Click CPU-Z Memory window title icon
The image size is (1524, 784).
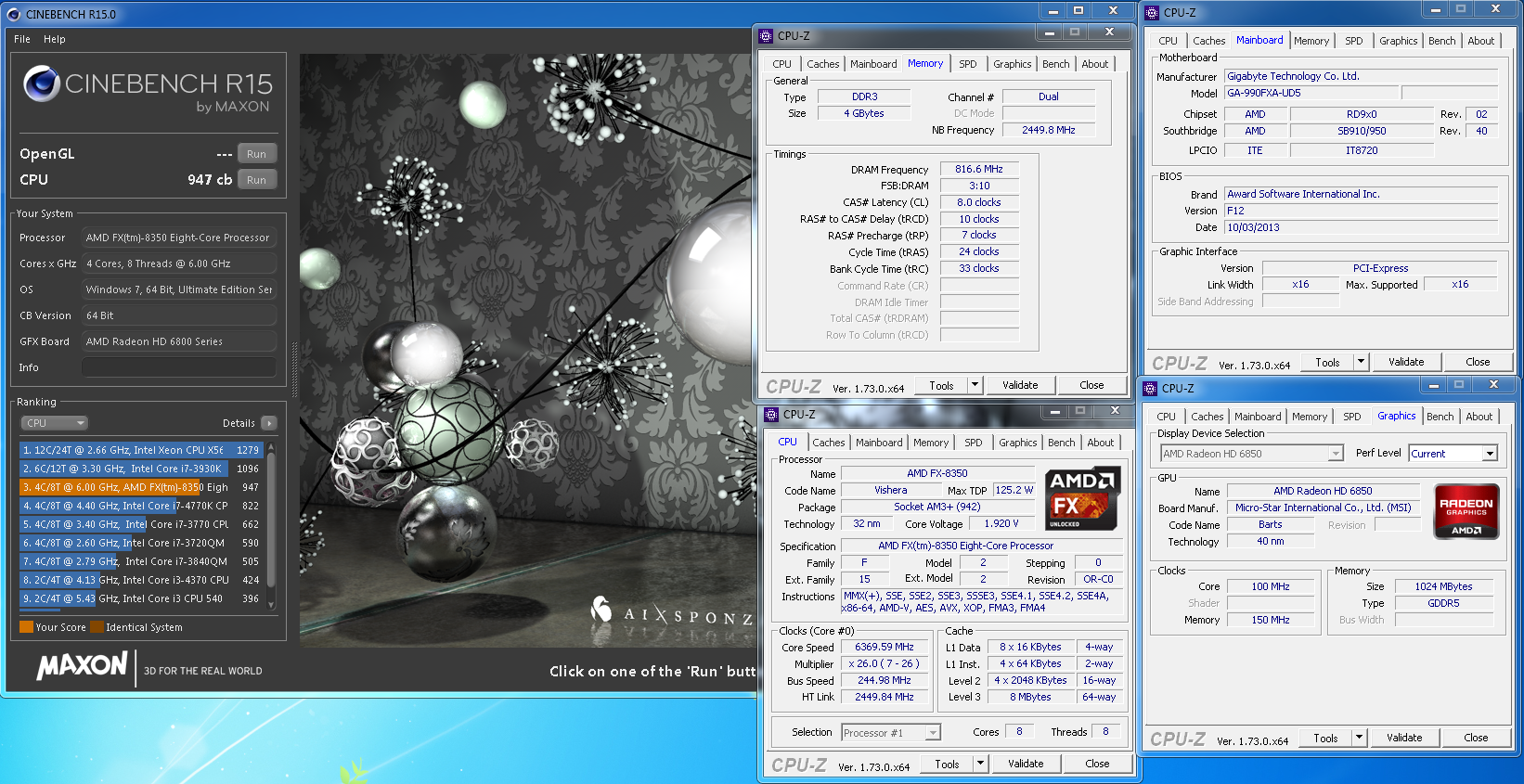click(766, 36)
